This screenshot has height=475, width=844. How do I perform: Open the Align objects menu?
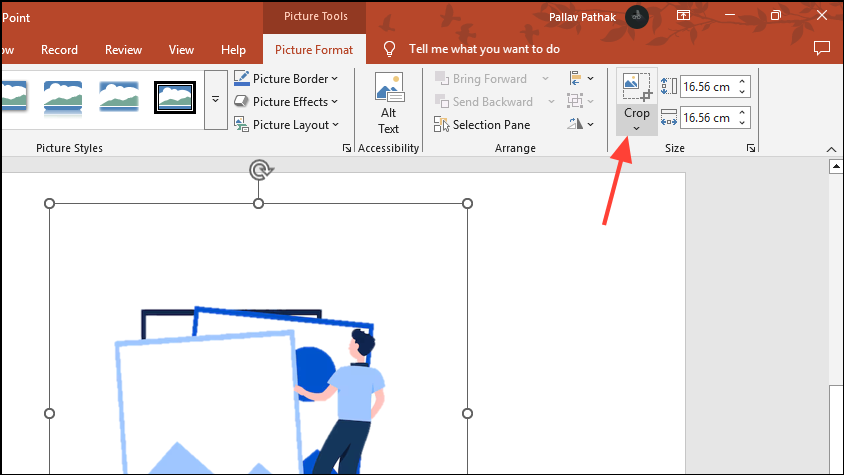tap(581, 79)
